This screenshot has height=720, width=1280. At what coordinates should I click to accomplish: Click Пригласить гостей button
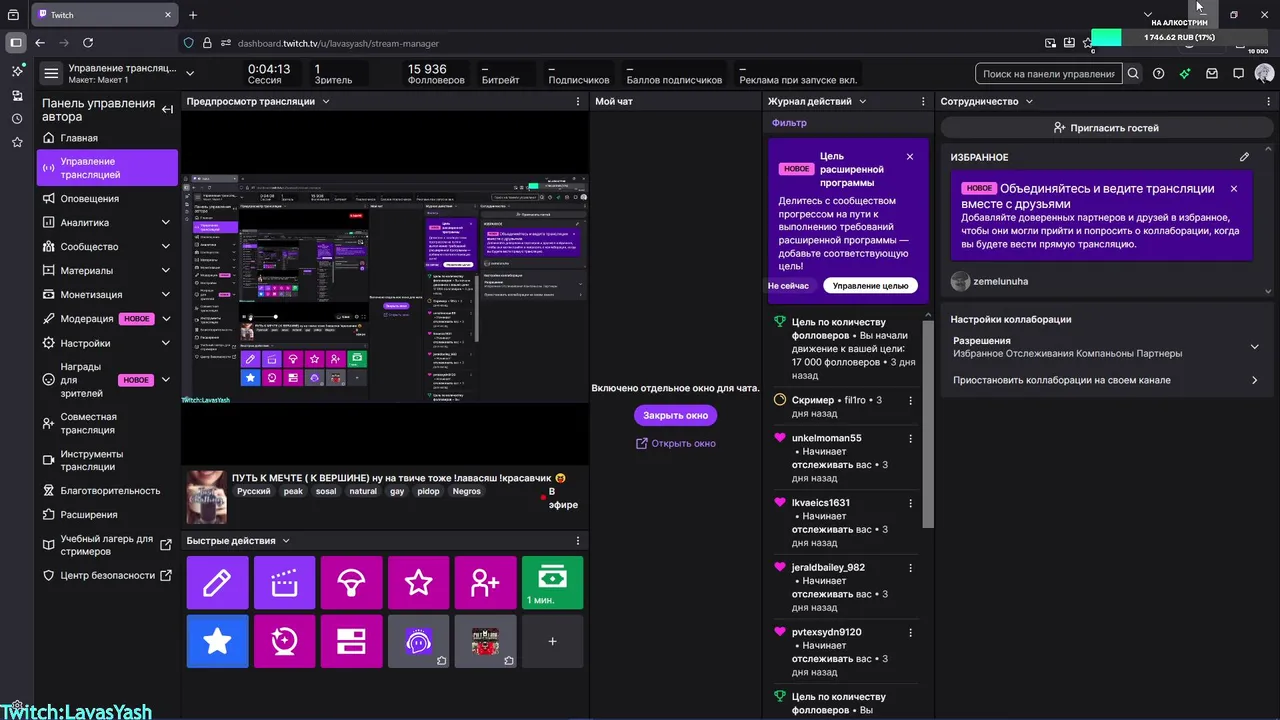coord(1106,128)
